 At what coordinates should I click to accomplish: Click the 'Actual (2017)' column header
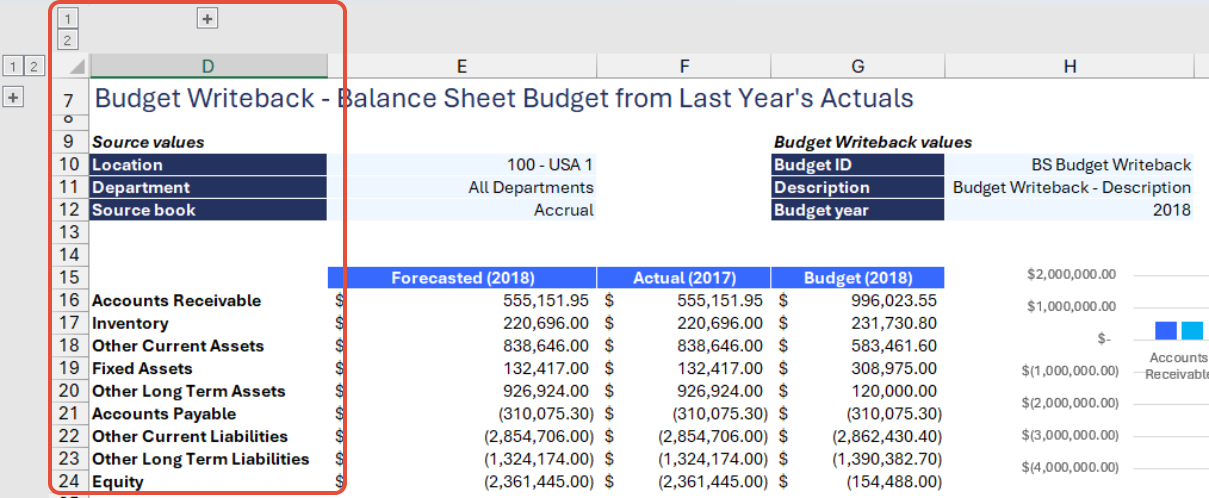684,278
